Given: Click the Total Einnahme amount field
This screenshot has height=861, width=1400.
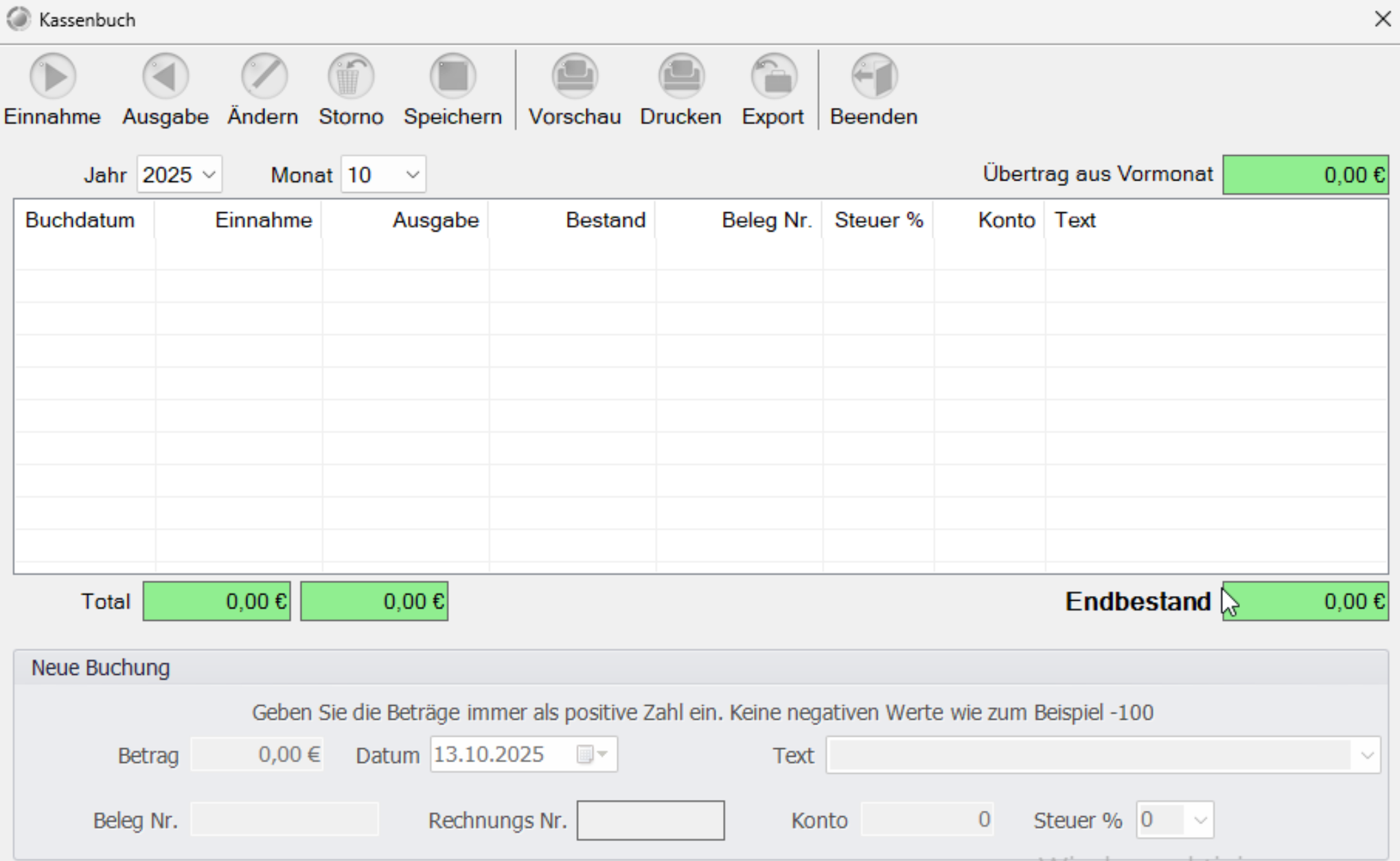Looking at the screenshot, I should tap(216, 601).
